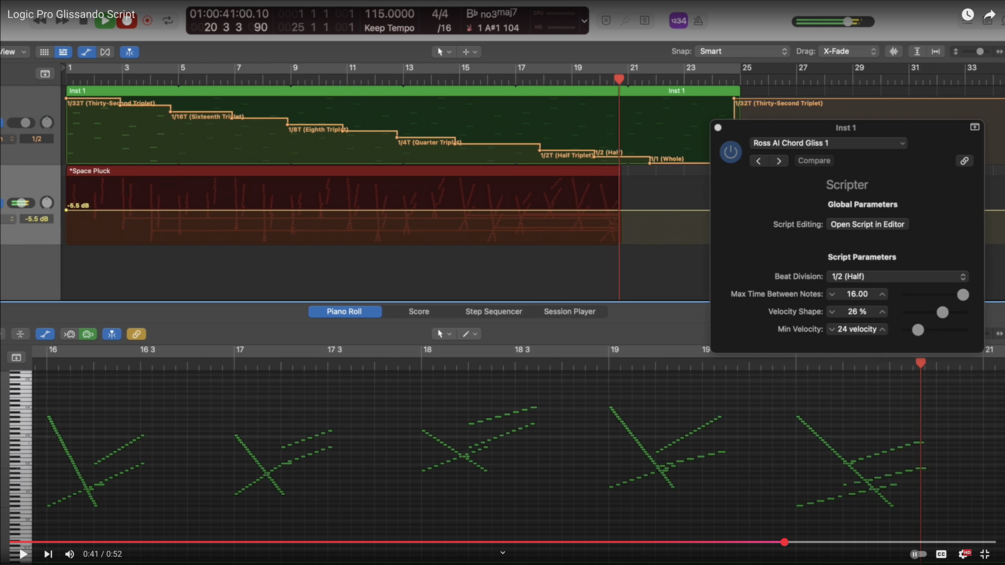Viewport: 1005px width, 565px height.
Task: Open tracks area Pointer tool menu
Action: (x=444, y=52)
